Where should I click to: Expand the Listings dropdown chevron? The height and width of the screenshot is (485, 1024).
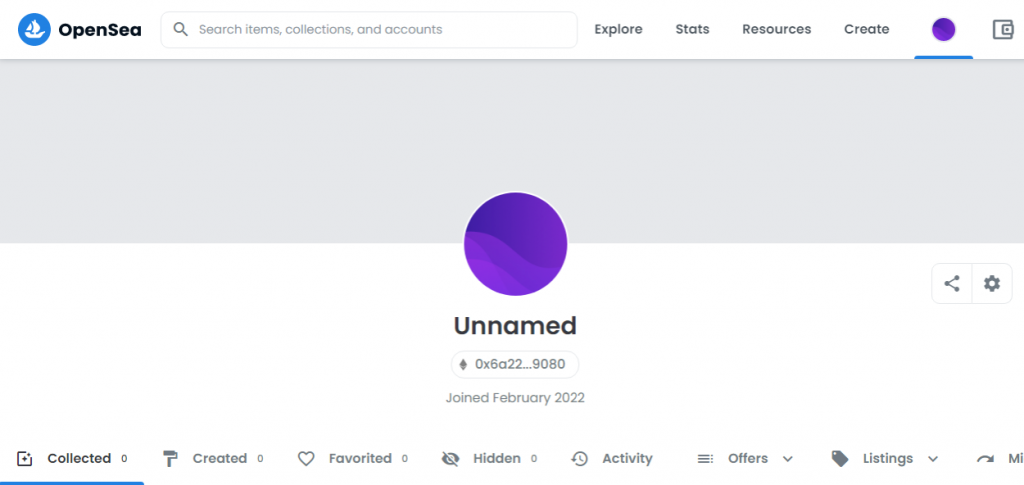(933, 459)
